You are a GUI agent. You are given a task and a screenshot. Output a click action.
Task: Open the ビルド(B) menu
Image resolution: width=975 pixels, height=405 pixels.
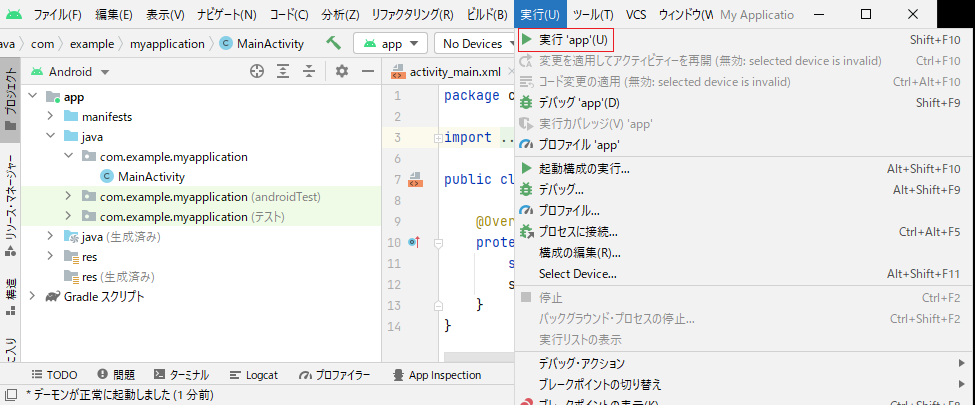click(487, 14)
